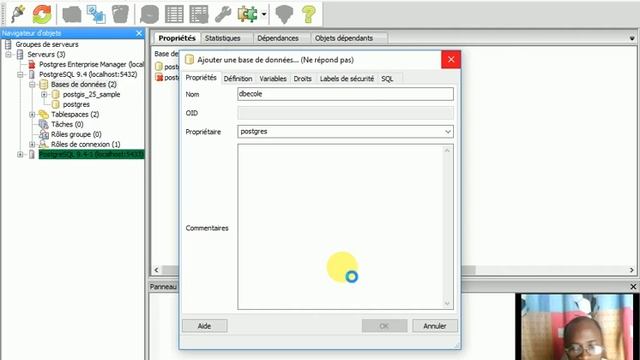The image size is (640, 360).
Task: Close the bottom Panneau pane
Action: [633, 287]
